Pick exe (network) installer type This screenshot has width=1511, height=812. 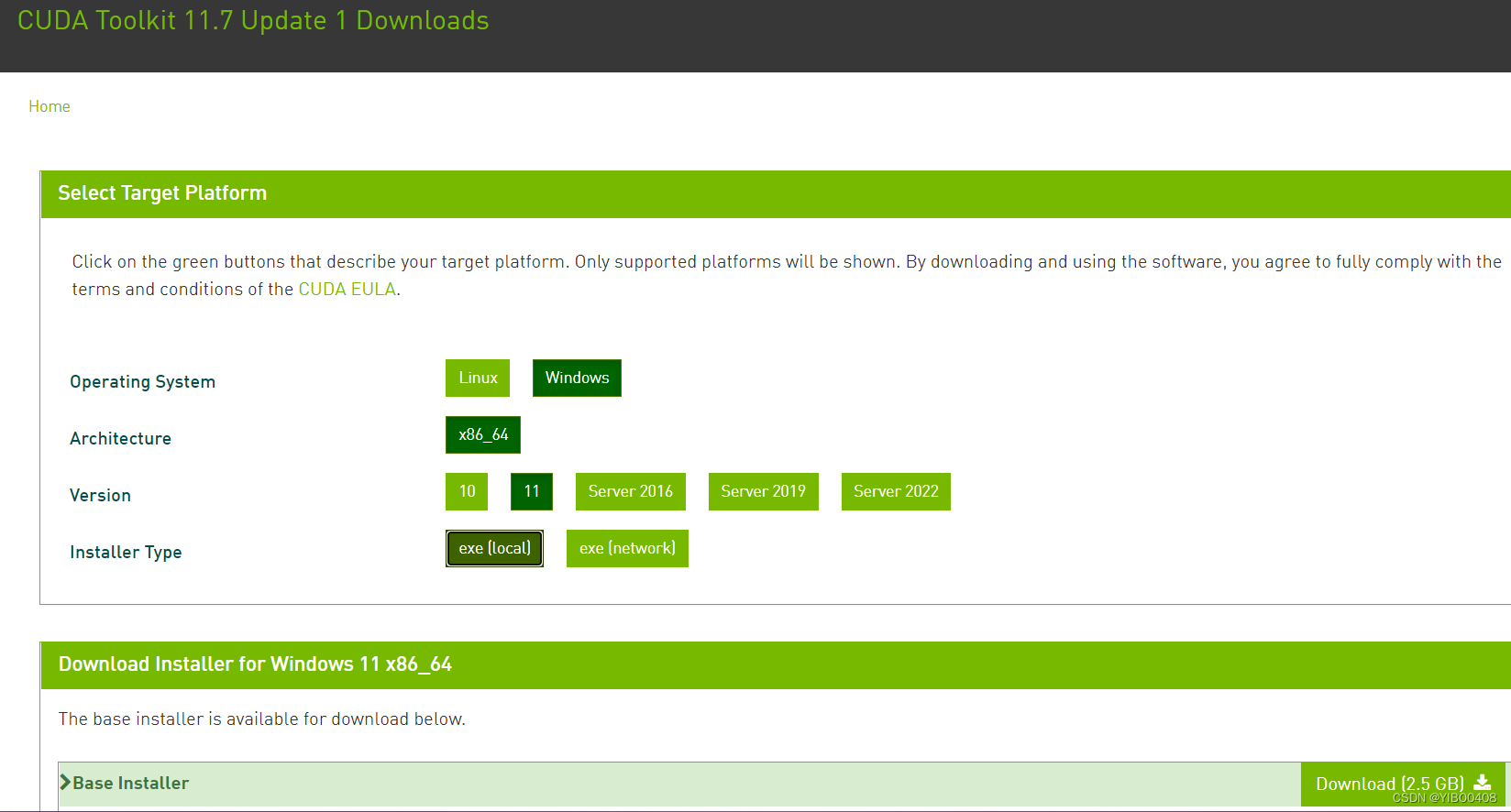[627, 548]
